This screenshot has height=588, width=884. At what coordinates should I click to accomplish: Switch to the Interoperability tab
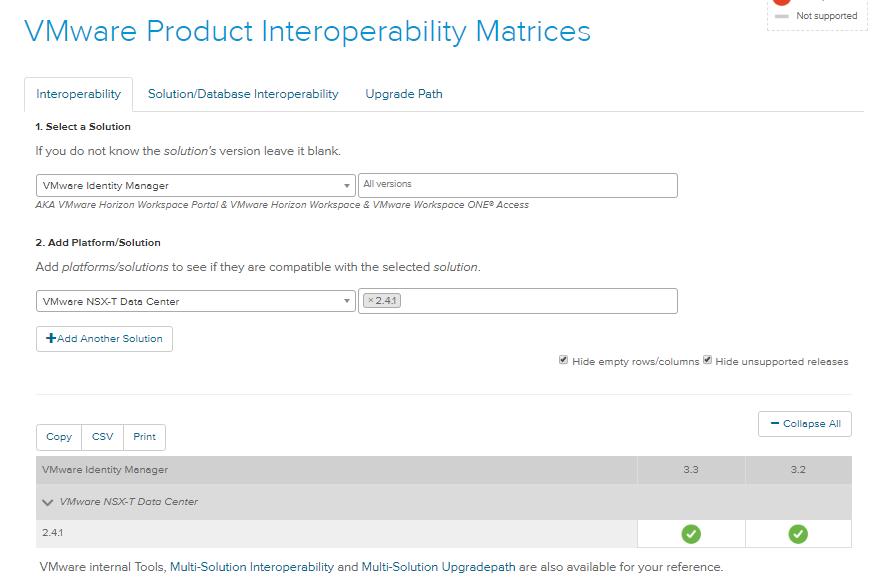click(x=78, y=94)
